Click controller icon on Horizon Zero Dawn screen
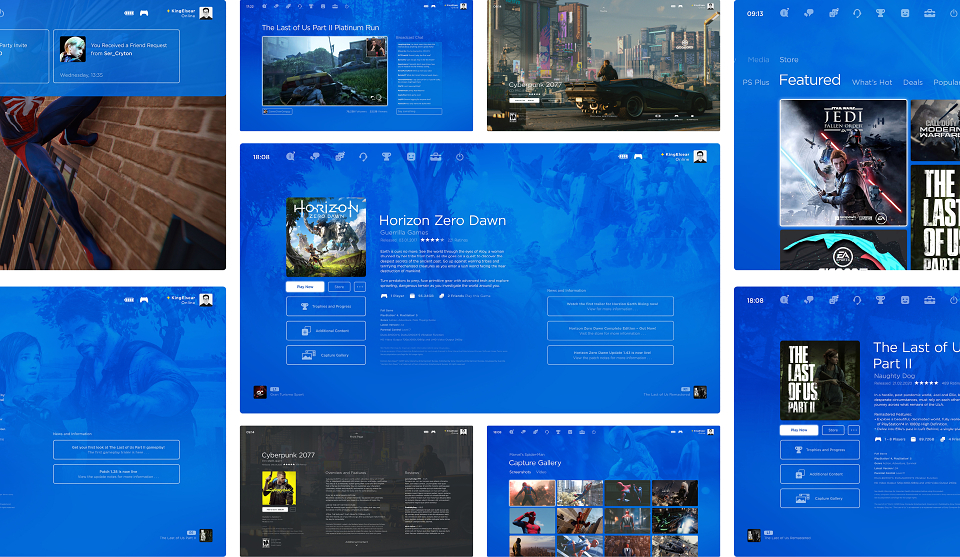This screenshot has height=557, width=960. [638, 156]
